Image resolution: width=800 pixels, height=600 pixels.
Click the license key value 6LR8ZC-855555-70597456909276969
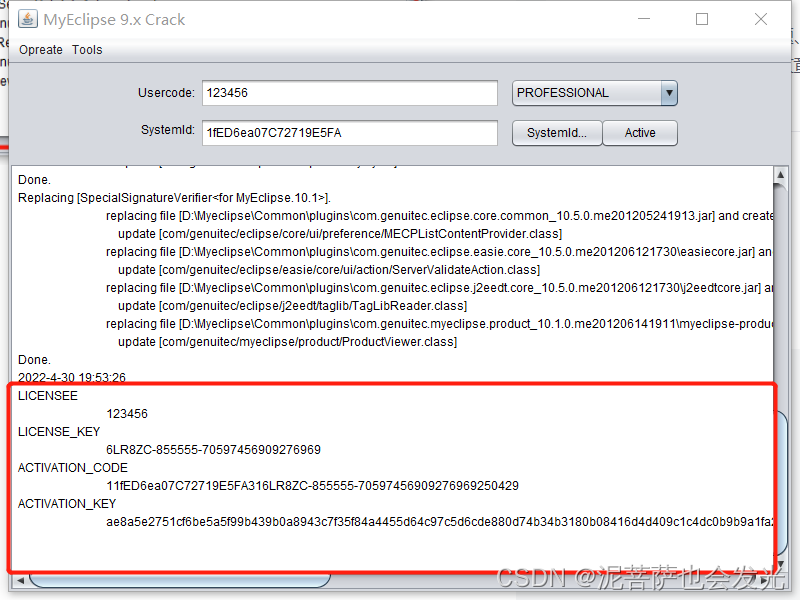(x=213, y=449)
